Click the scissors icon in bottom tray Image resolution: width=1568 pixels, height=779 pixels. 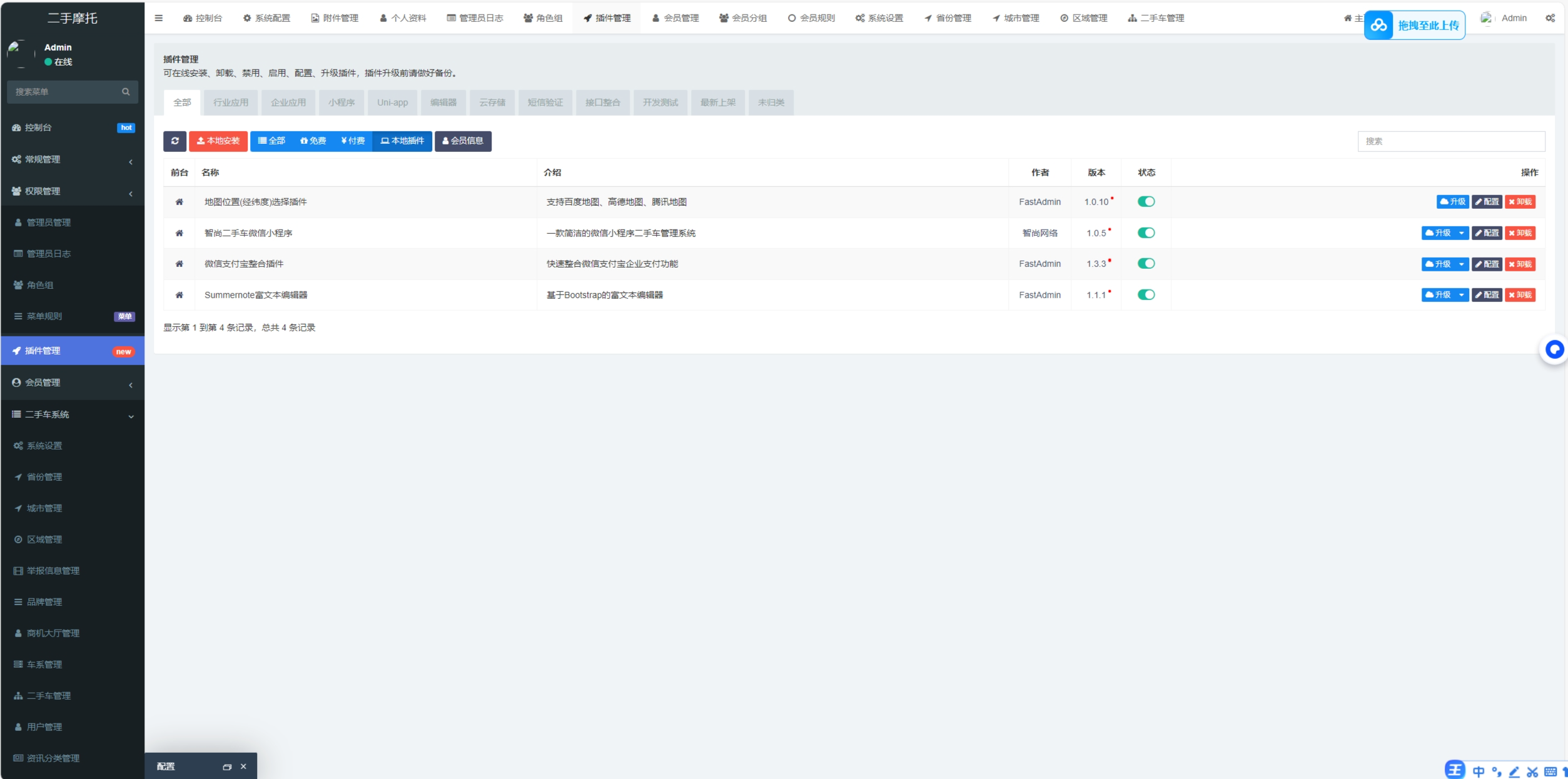tap(1532, 773)
